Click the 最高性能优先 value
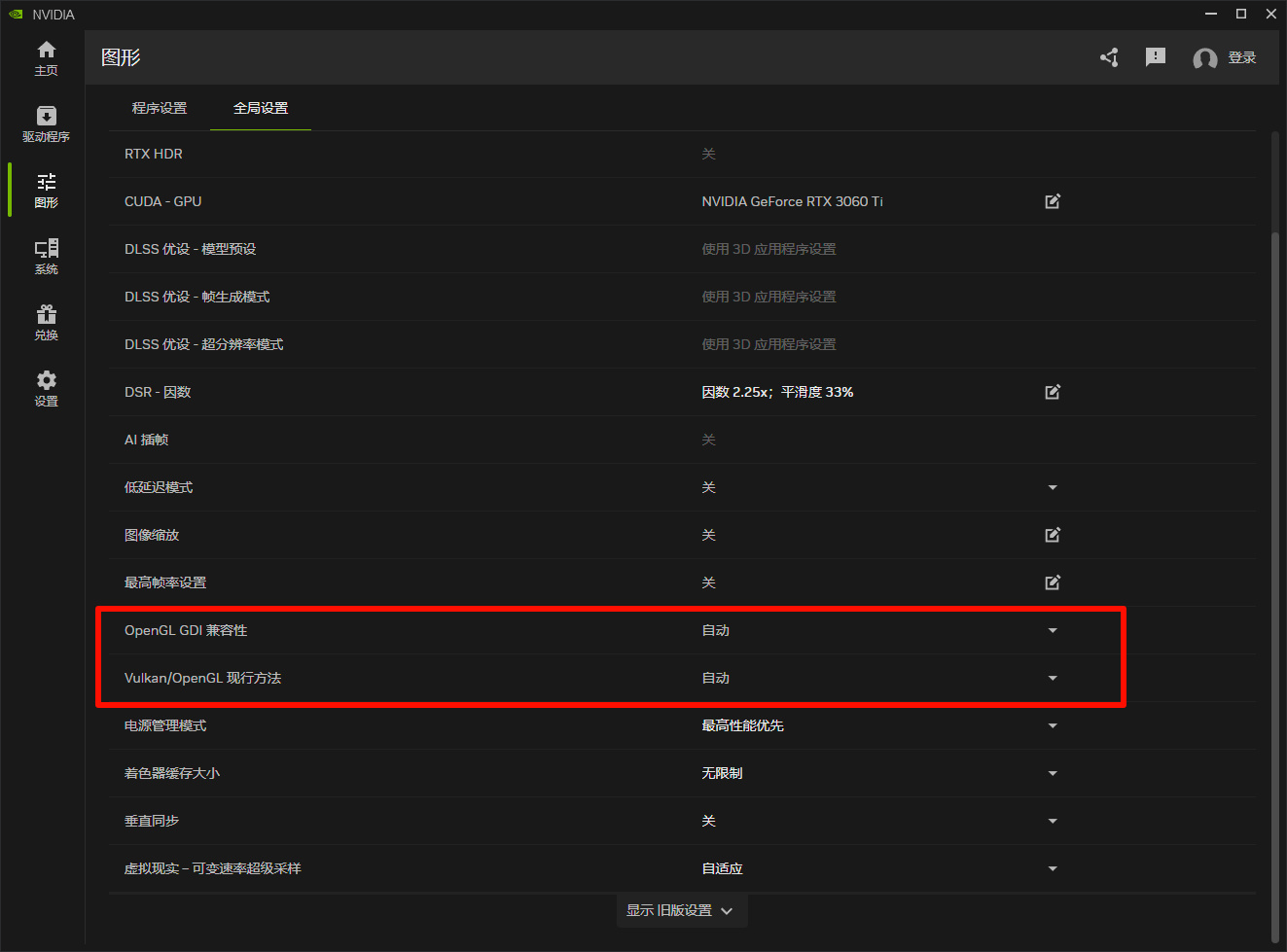The width and height of the screenshot is (1287, 952). [x=743, y=725]
